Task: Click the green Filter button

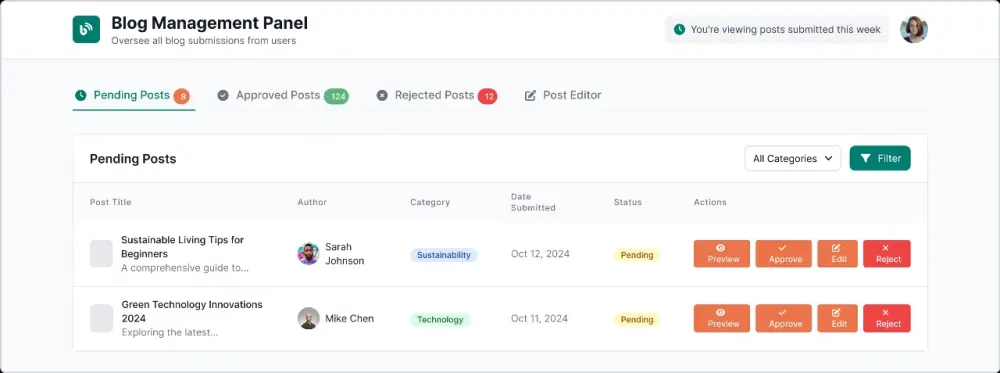Action: (x=880, y=158)
